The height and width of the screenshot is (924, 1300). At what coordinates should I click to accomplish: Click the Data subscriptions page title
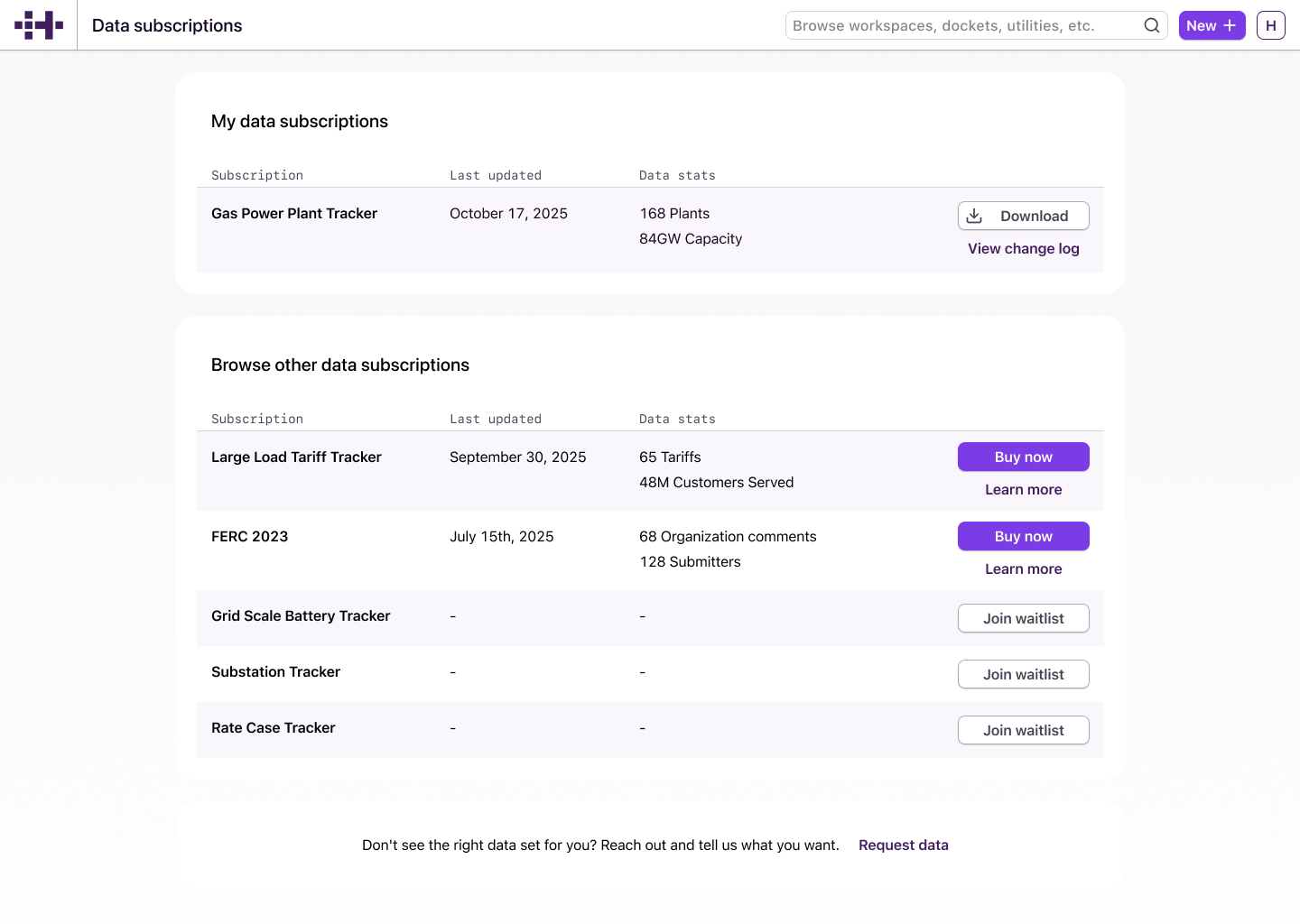[166, 25]
